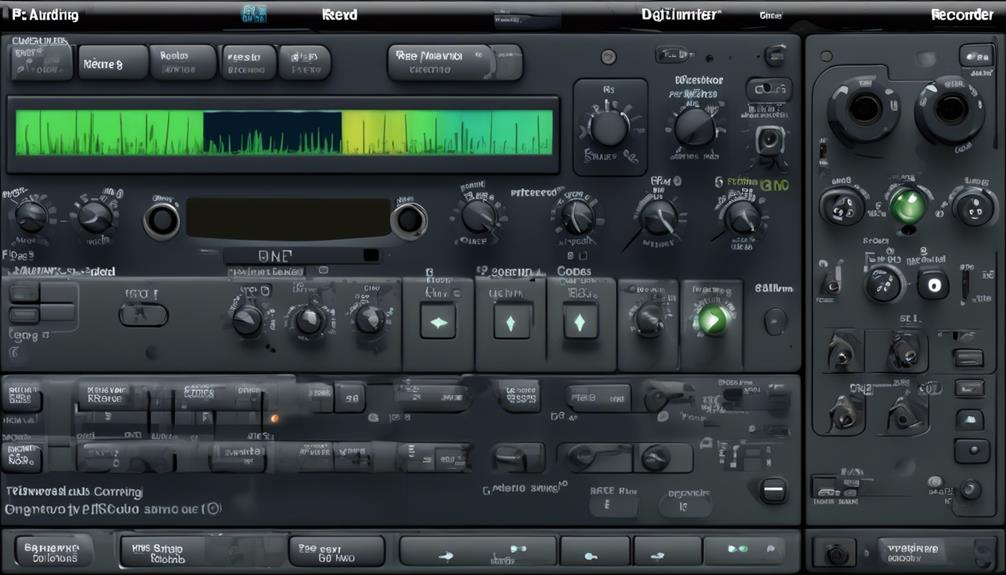Viewport: 1006px width, 575px height.
Task: Click the round icon in Recorder footer
Action: click(835, 553)
